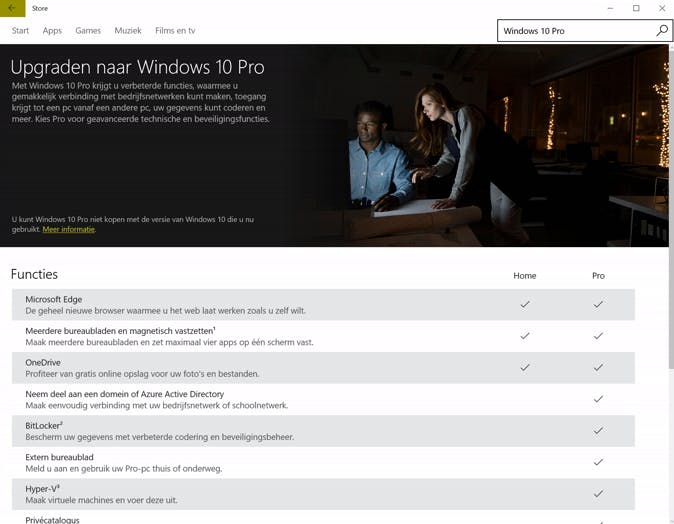Click the search magnifier icon
674x524 pixels.
pyautogui.click(x=661, y=31)
